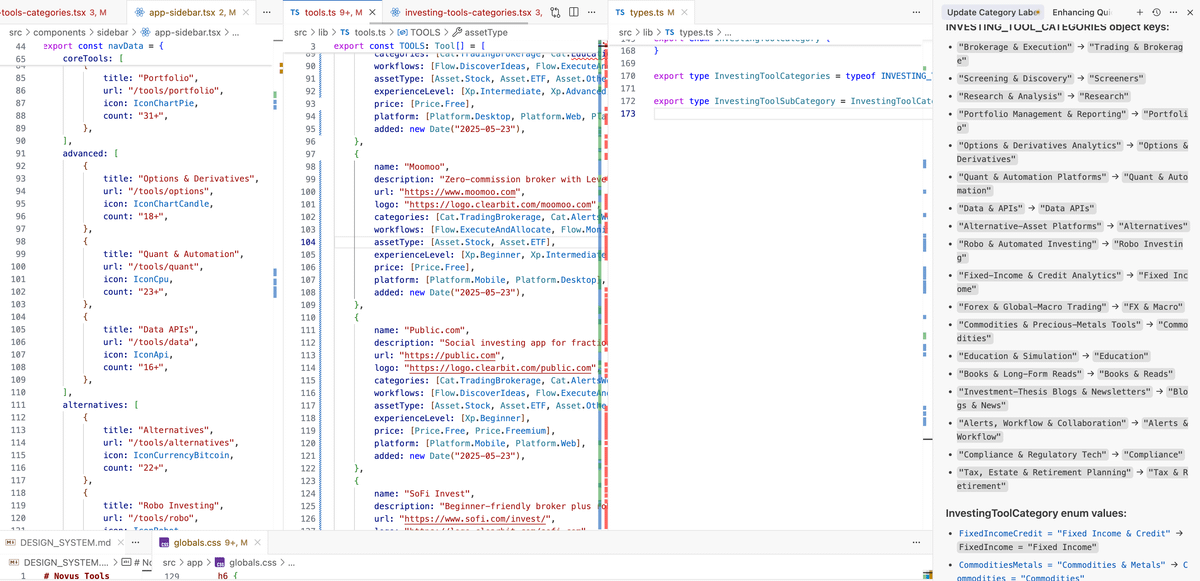Click React icon on investing-tools-categories.tsx tab
This screenshot has width=1200, height=581.
(396, 12)
